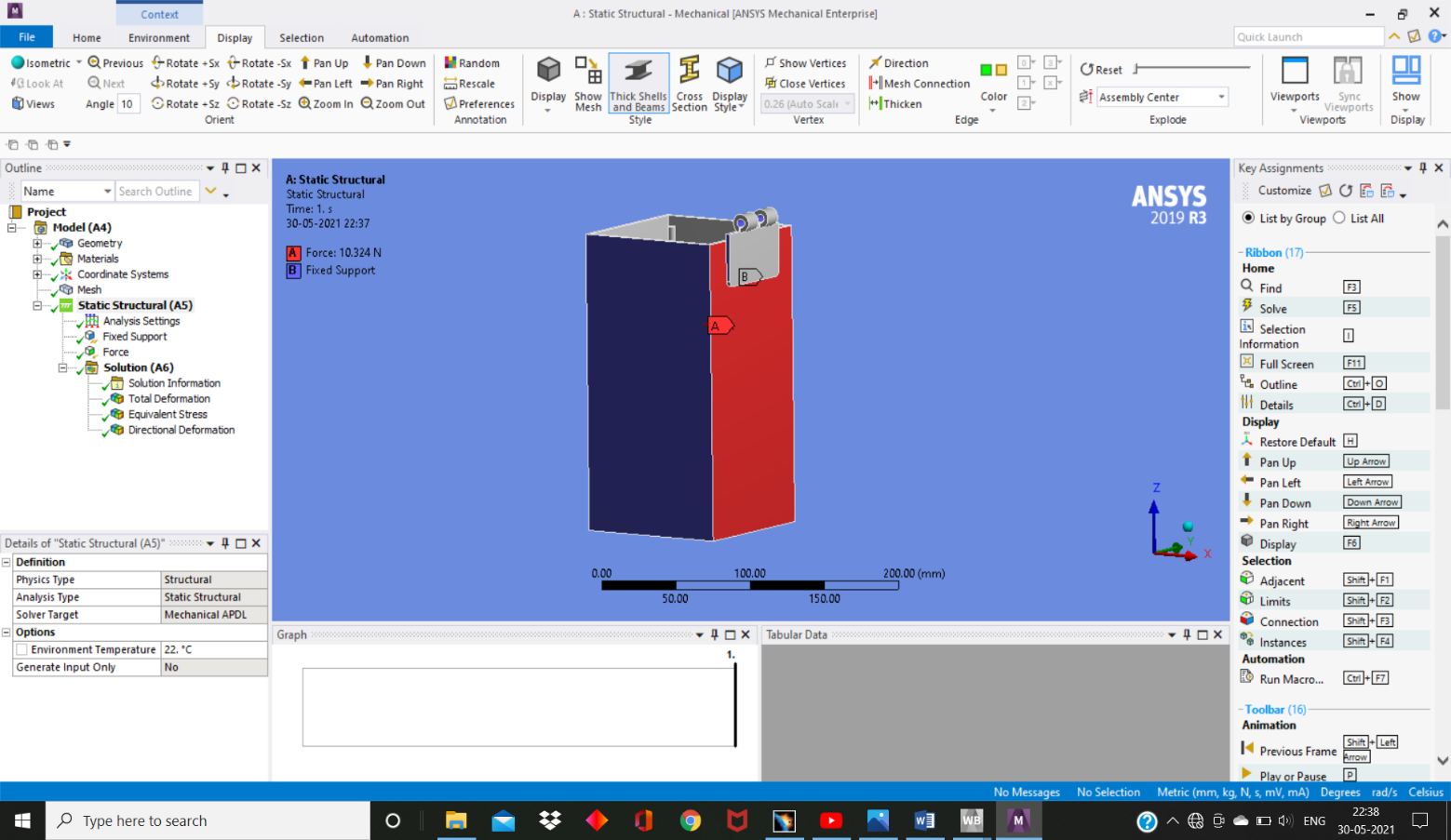Open the Context ribbon tab
This screenshot has width=1451, height=840.
[159, 14]
